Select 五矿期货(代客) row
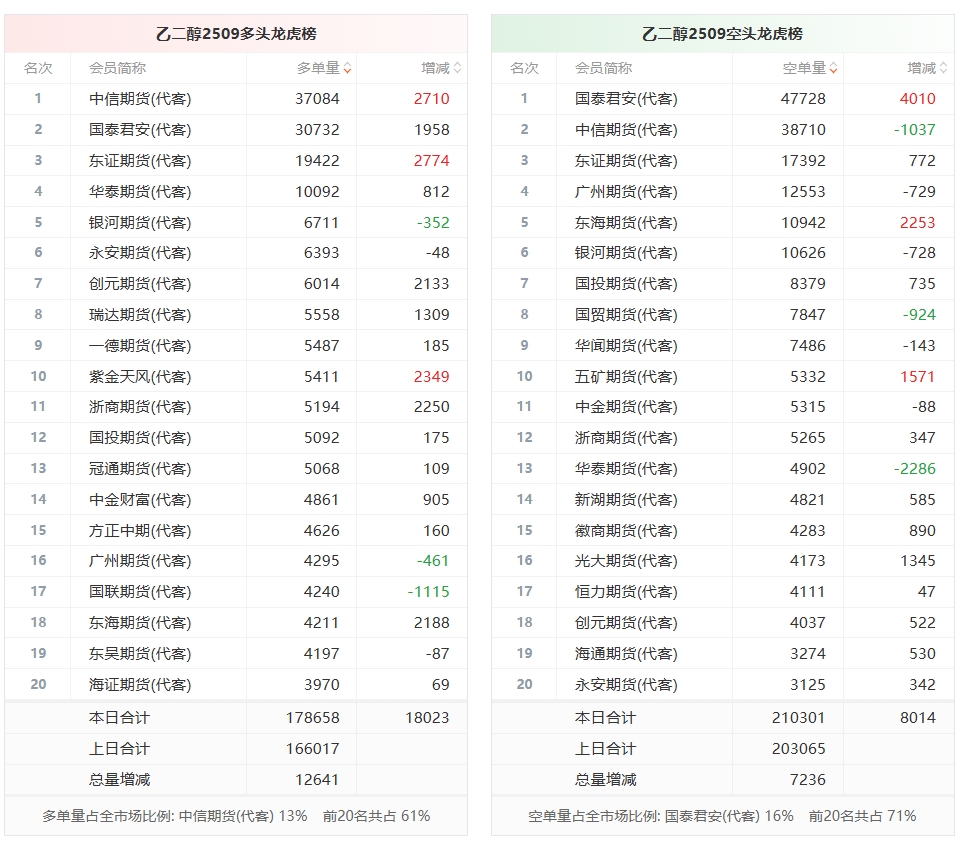 tap(722, 376)
